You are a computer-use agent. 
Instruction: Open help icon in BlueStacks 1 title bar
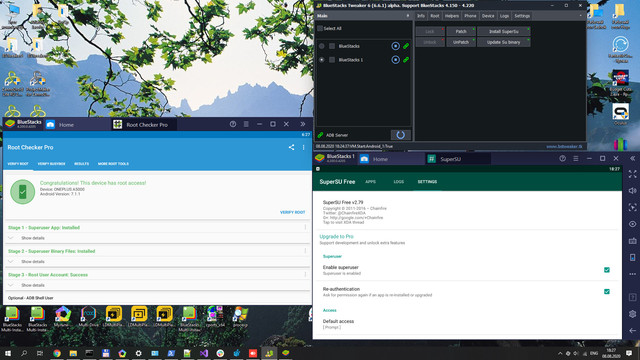tap(562, 158)
